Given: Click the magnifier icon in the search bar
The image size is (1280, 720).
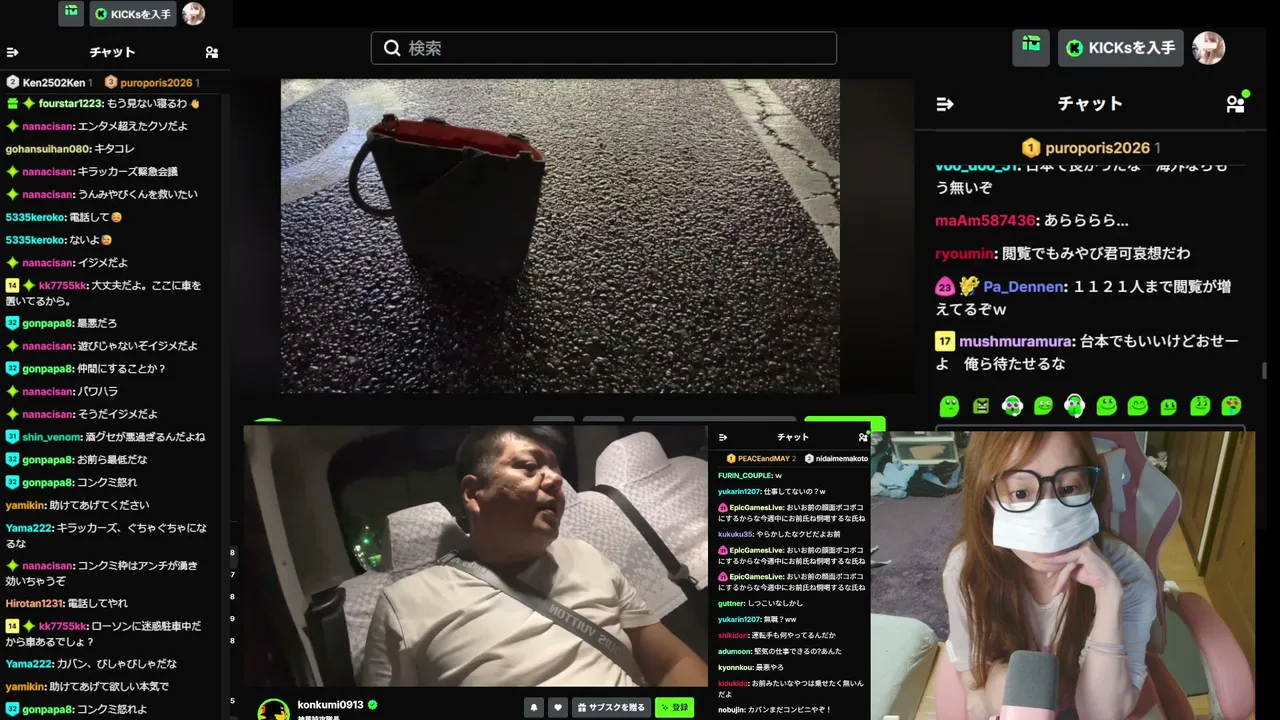Looking at the screenshot, I should pyautogui.click(x=392, y=48).
